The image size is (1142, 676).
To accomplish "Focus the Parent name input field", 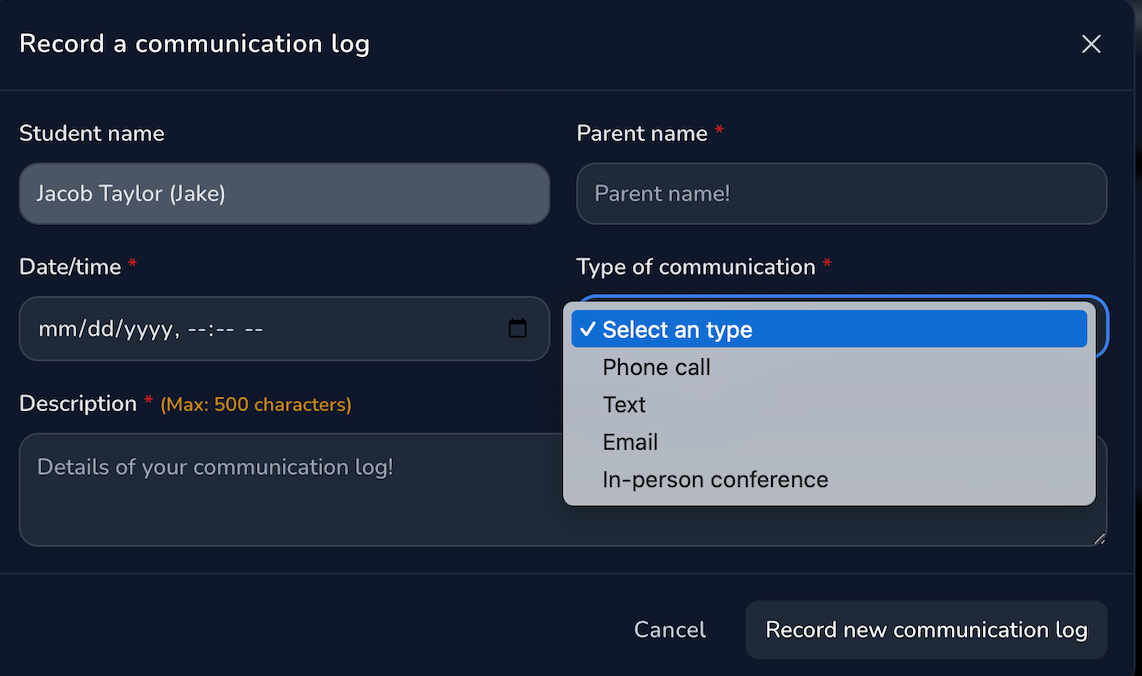I will [x=841, y=193].
